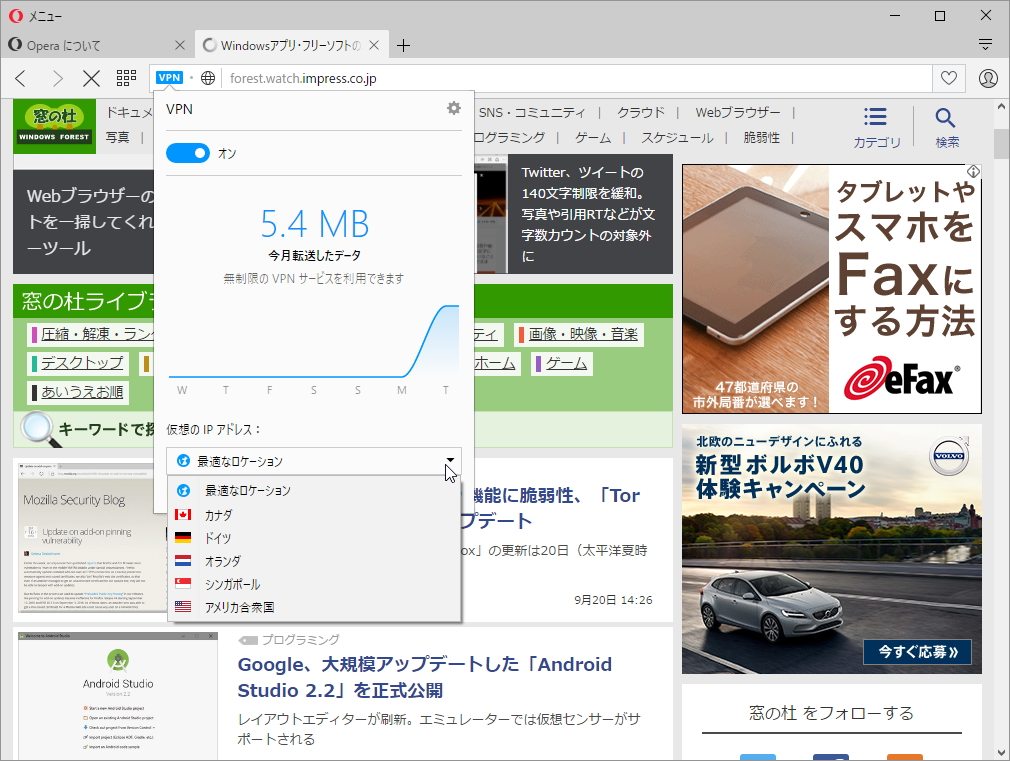Viewport: 1010px width, 761px height.
Task: Click the eFax advertisement banner
Action: tap(832, 289)
